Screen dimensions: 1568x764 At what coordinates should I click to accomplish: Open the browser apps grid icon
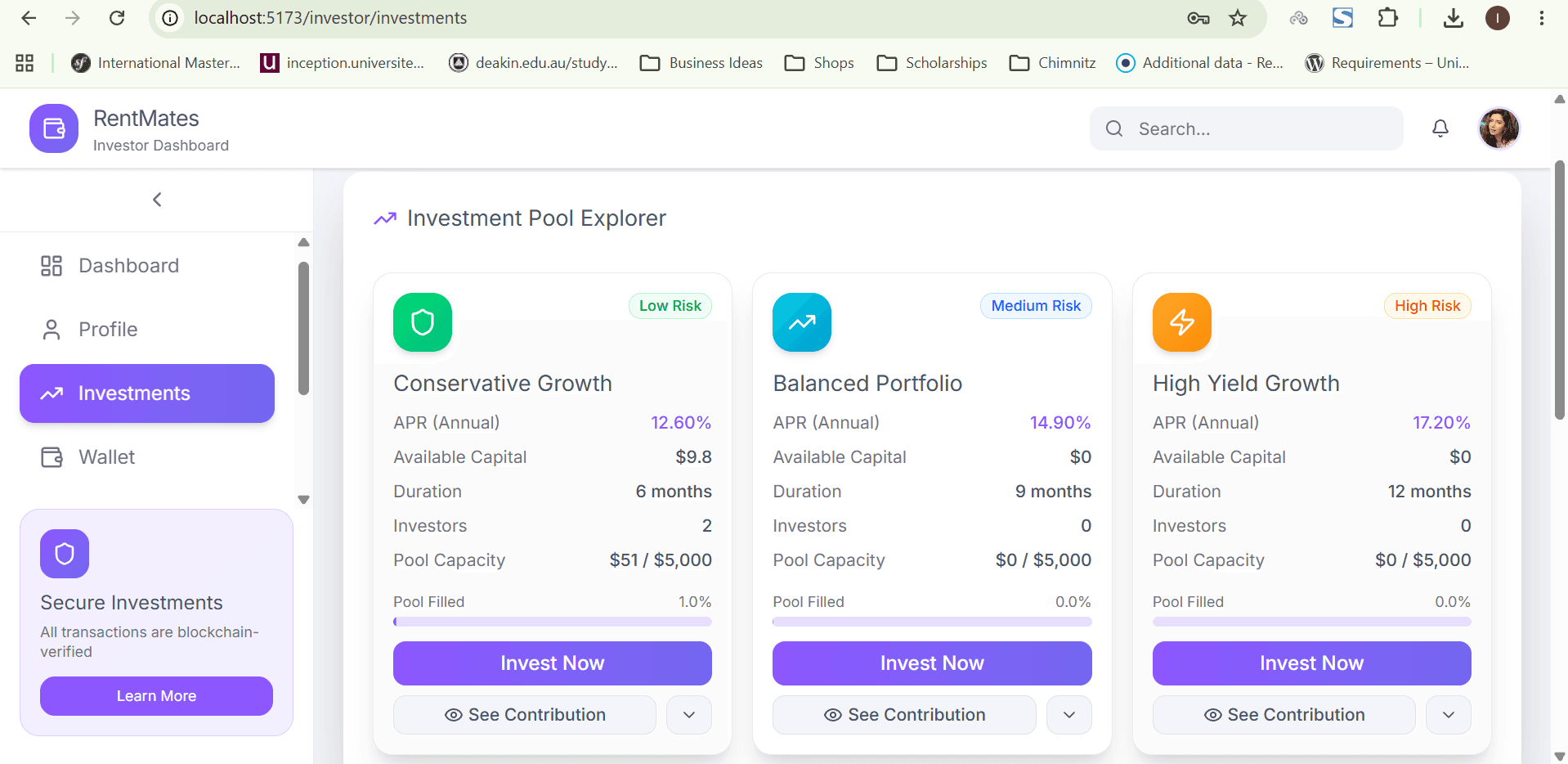coord(25,63)
